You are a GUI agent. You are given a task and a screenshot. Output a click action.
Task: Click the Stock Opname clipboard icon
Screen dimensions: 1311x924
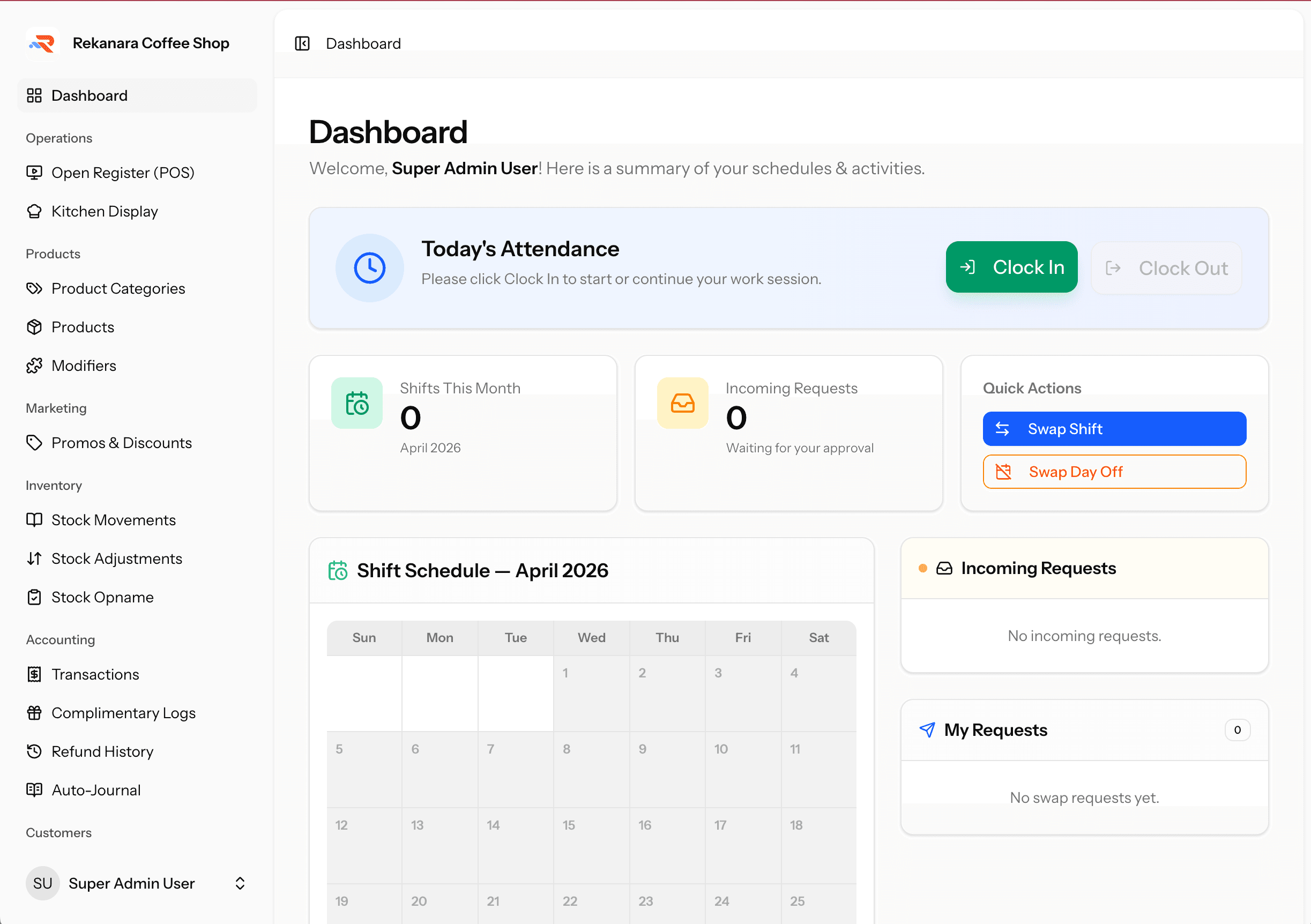coord(34,597)
